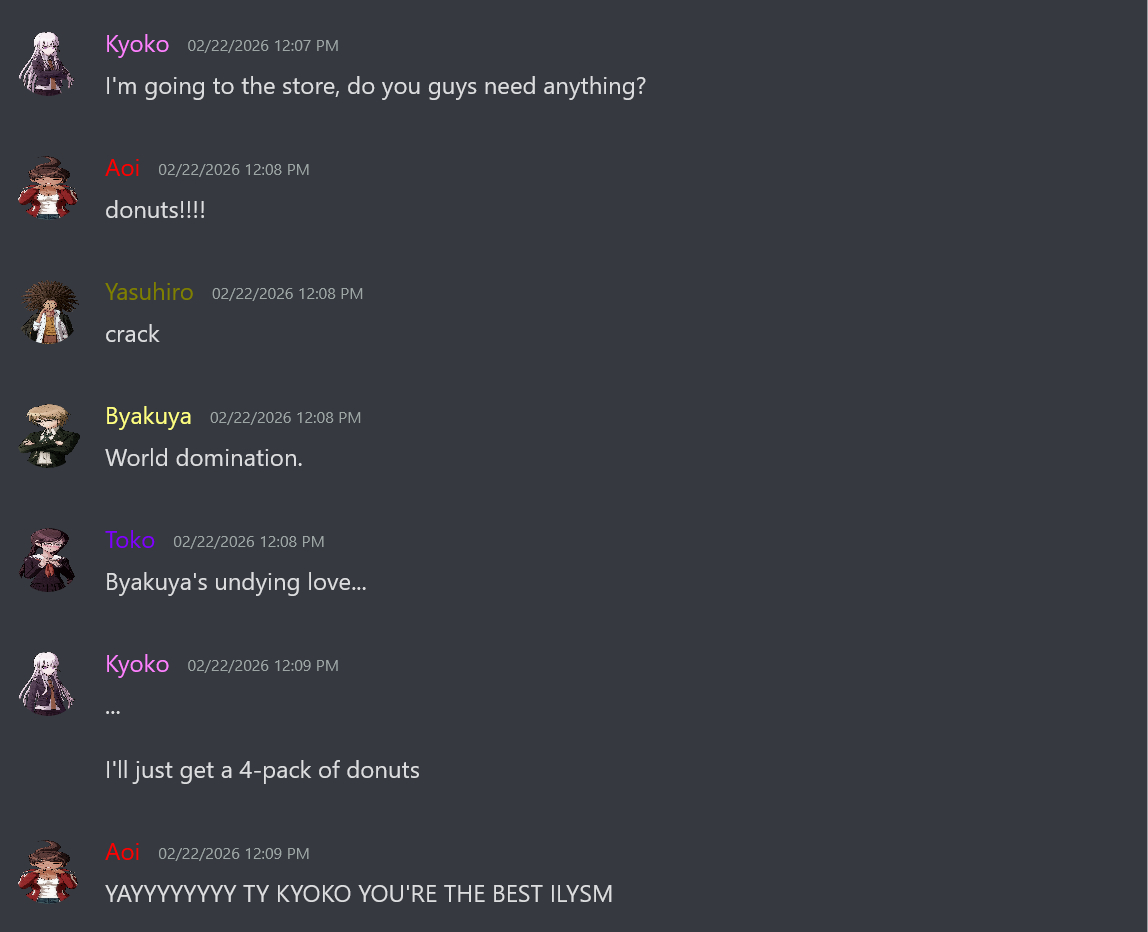Click the pink Kyoko username at the top
Image resolution: width=1148 pixels, height=932 pixels.
coord(137,45)
